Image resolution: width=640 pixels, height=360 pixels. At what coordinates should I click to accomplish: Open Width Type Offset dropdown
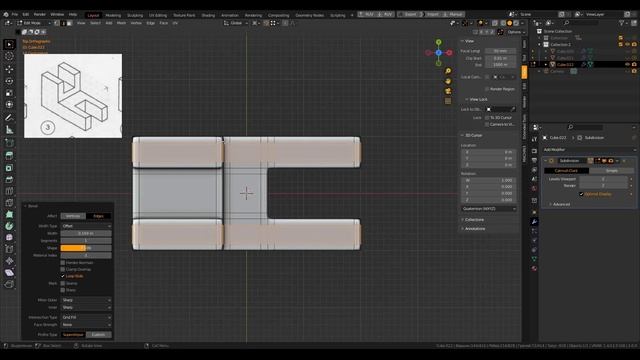[86, 226]
